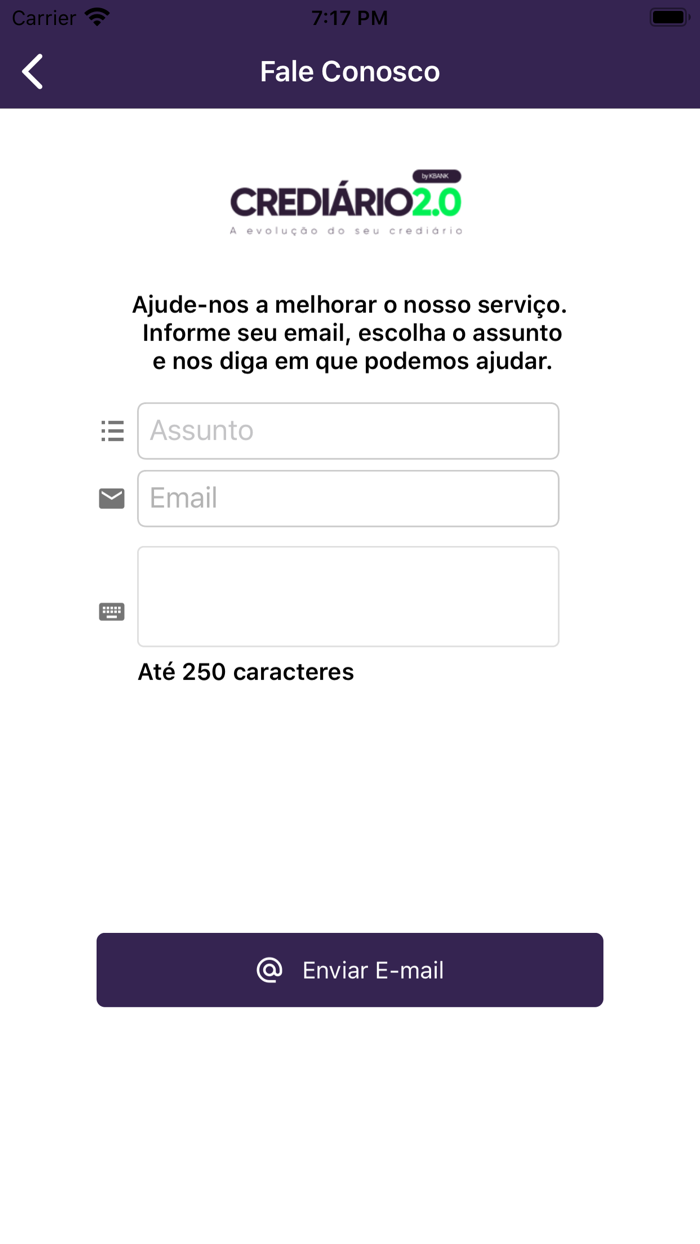Click the 'by KBANK' badge above the logo
The width and height of the screenshot is (700, 1244).
(437, 176)
